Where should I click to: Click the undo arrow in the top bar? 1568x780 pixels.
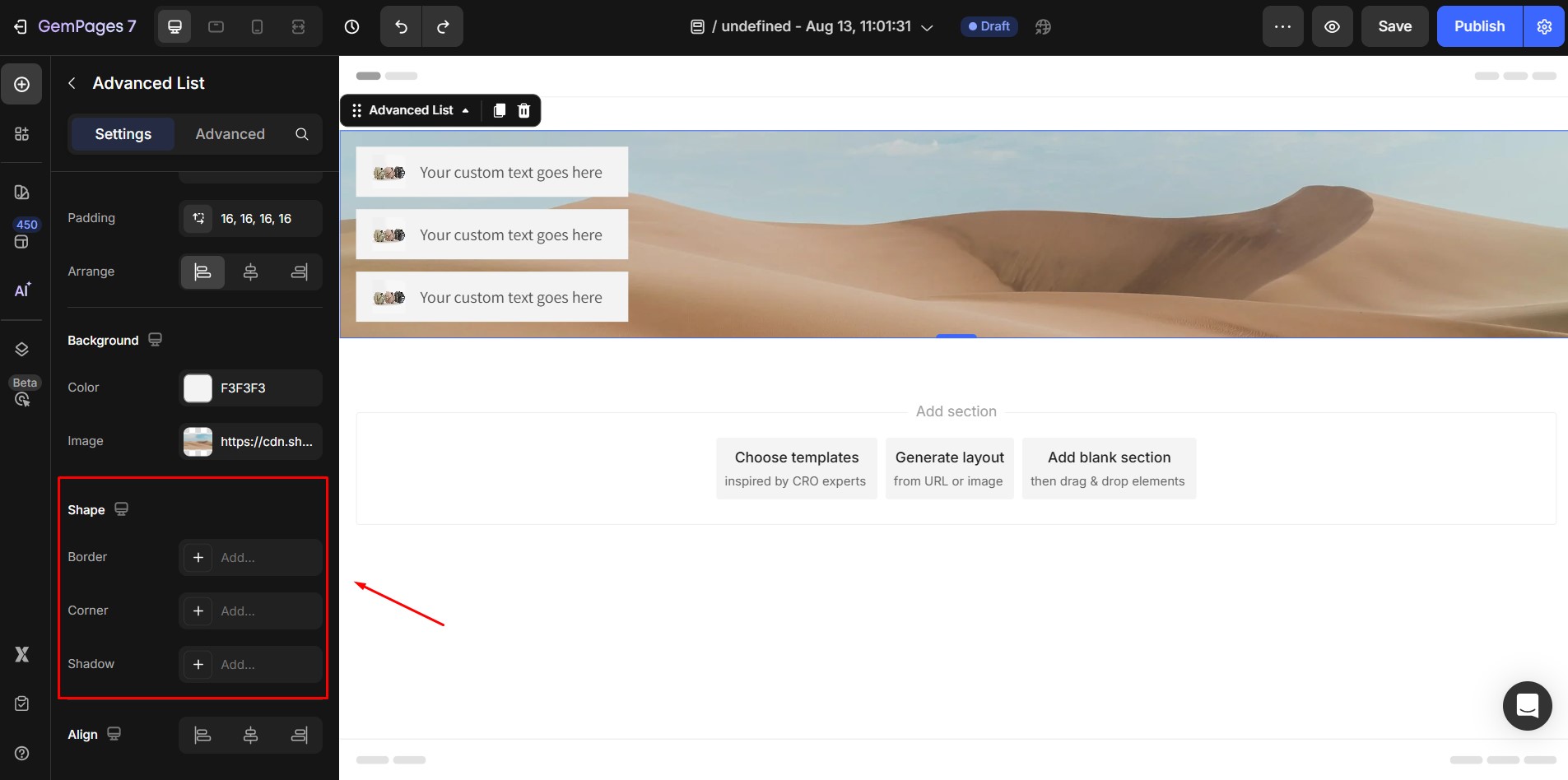tap(401, 27)
